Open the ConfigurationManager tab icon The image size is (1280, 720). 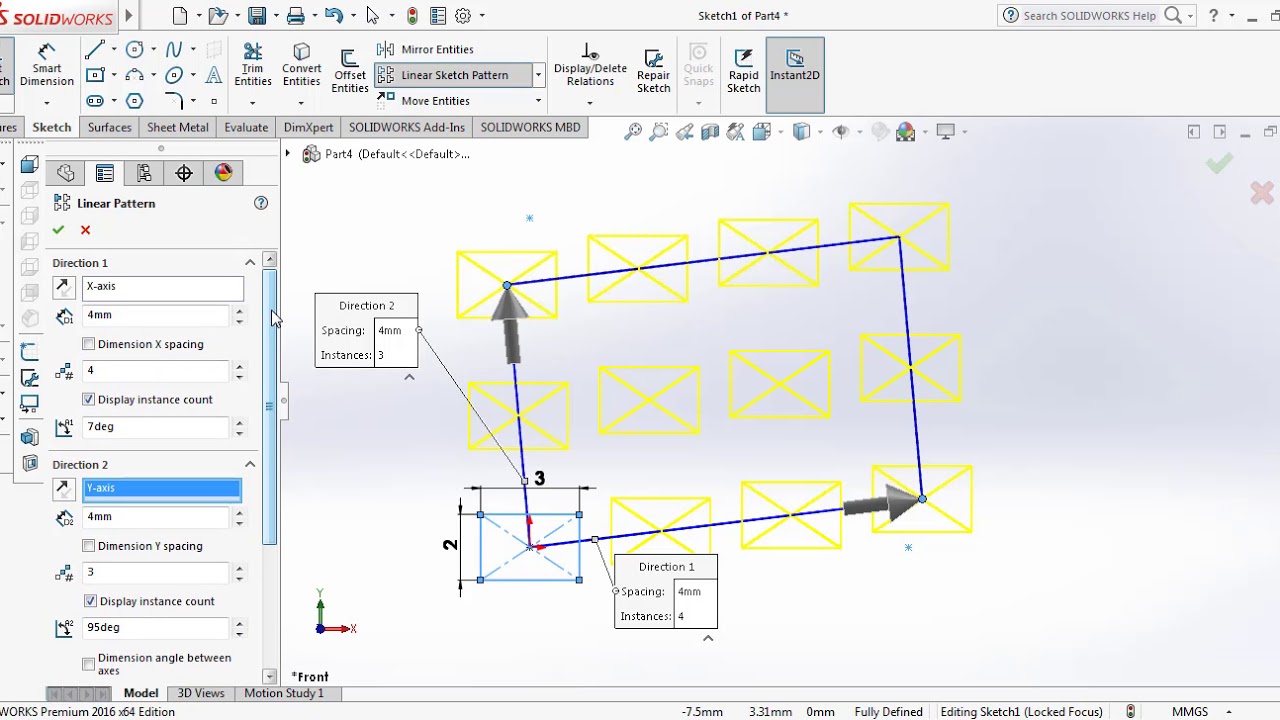tap(144, 173)
